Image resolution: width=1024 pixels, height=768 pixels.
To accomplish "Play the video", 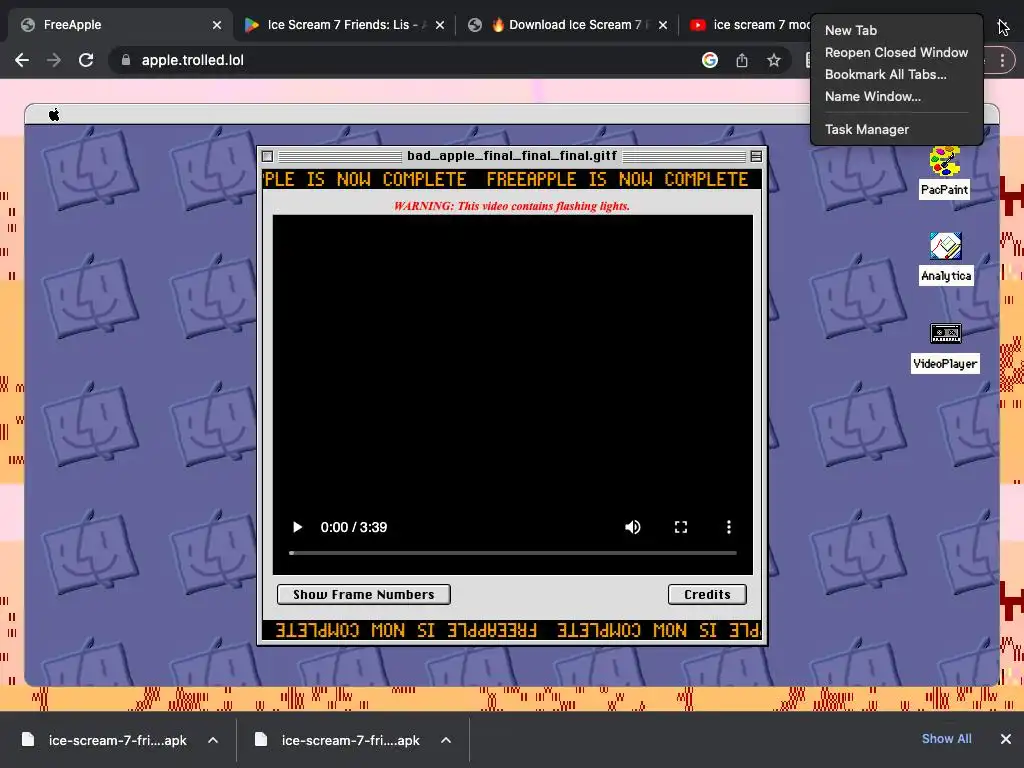I will (297, 527).
